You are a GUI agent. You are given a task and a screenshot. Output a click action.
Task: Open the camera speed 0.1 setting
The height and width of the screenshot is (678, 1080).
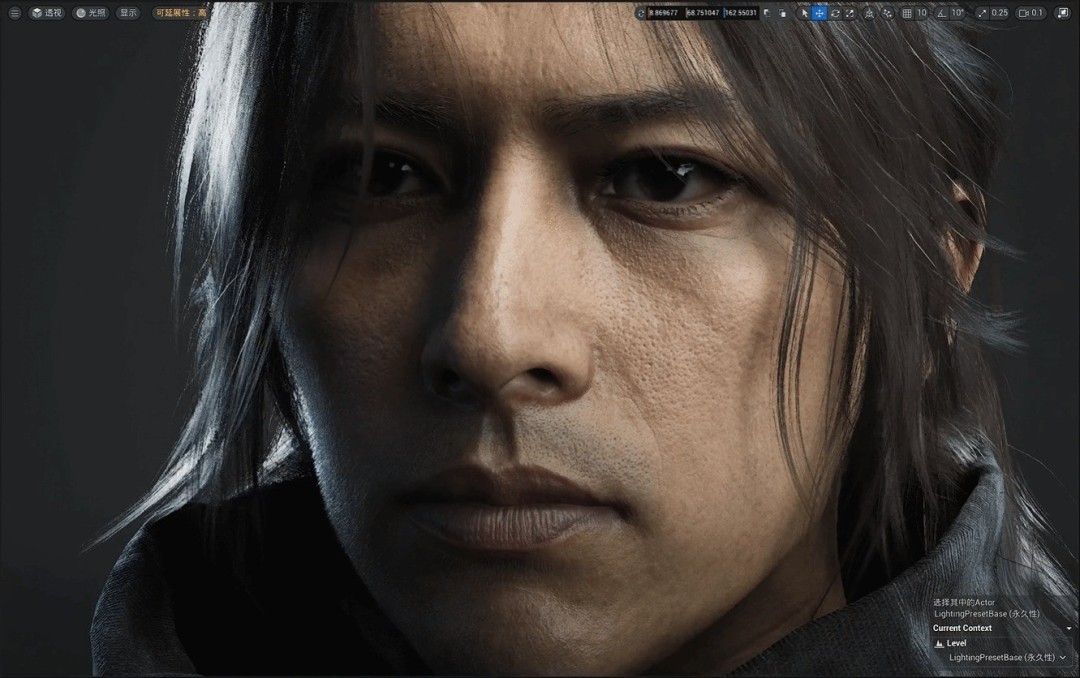click(1030, 13)
